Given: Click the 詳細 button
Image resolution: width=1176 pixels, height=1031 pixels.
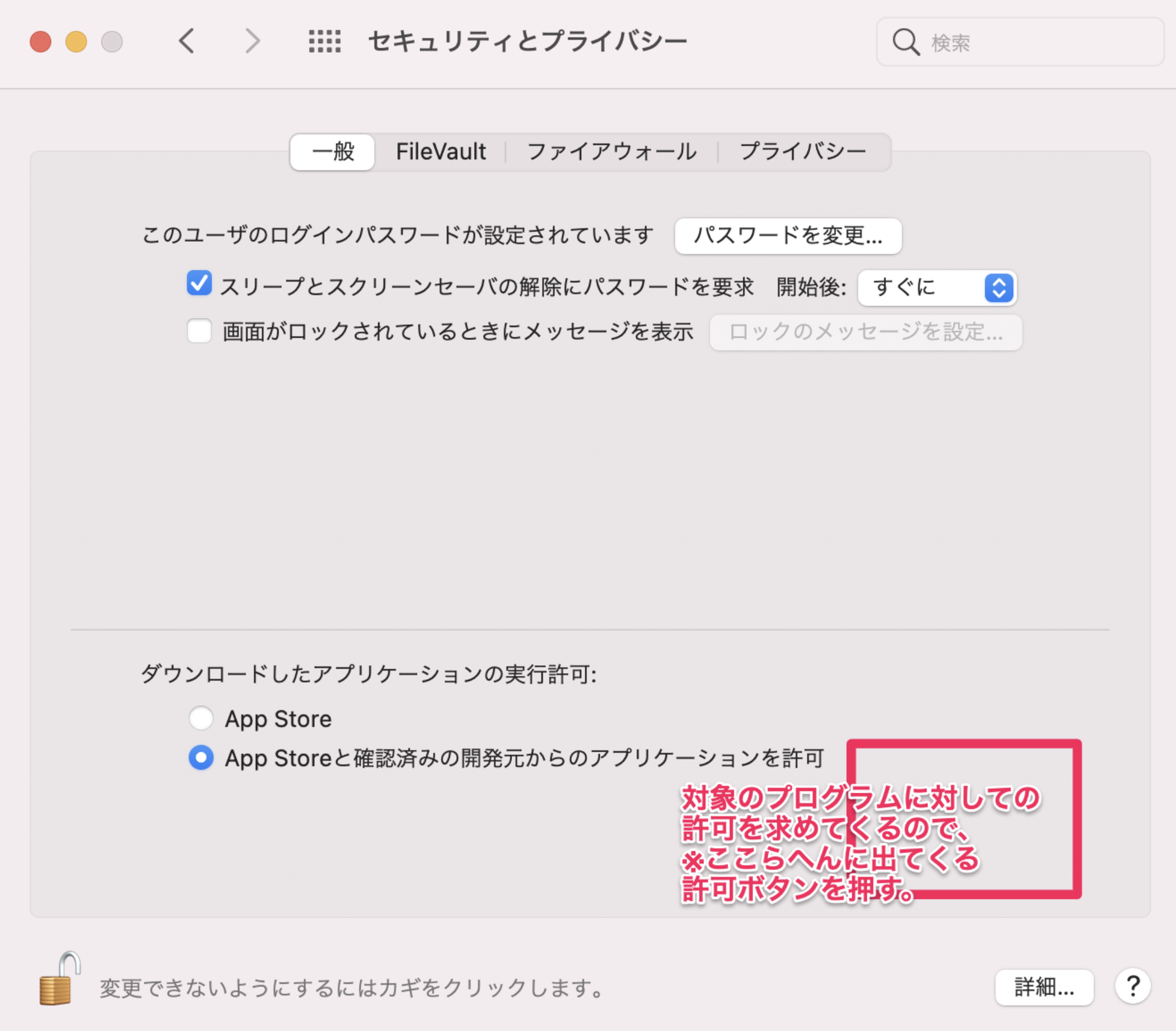Looking at the screenshot, I should click(1044, 987).
